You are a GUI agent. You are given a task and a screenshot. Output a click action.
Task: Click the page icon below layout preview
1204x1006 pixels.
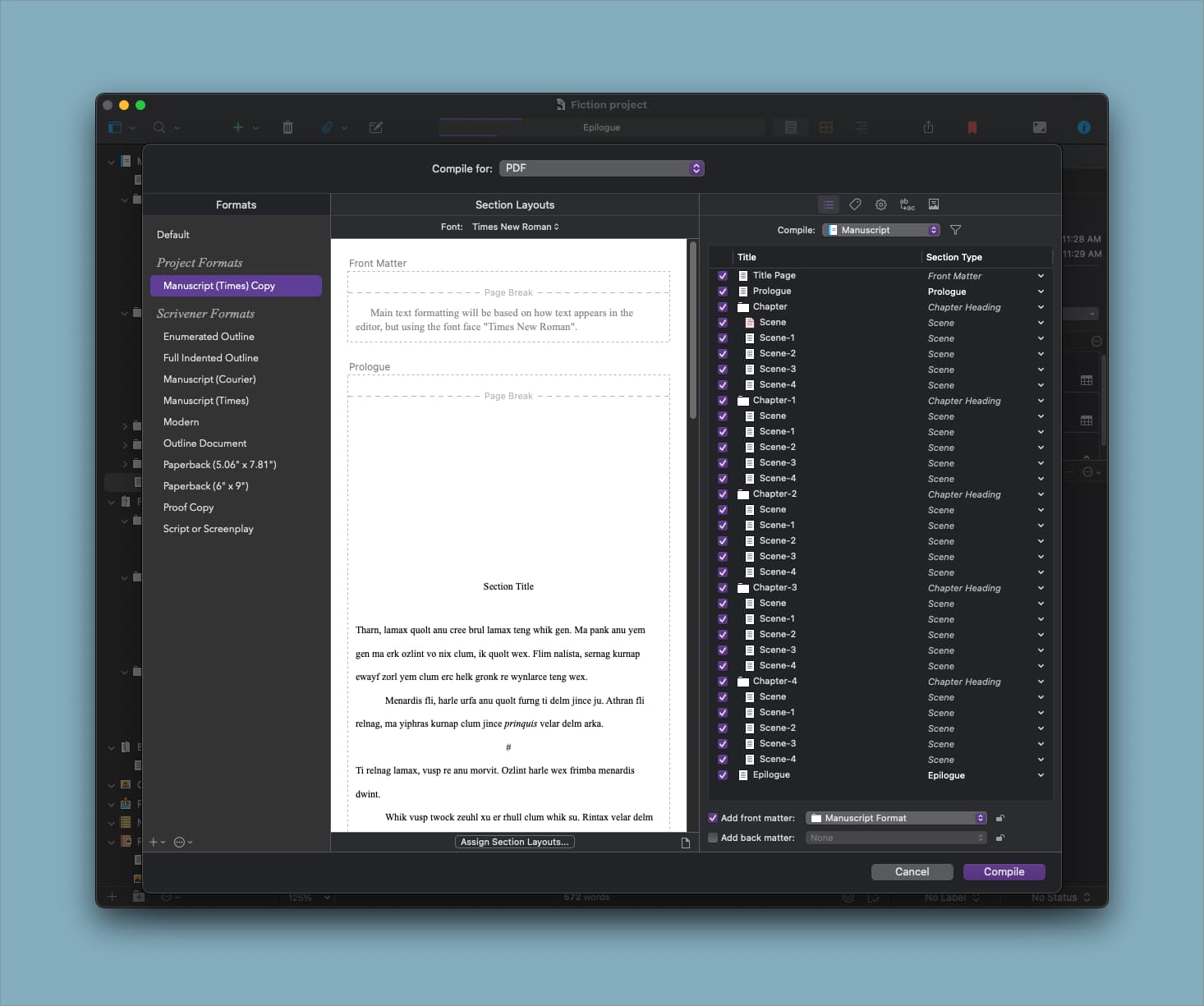click(685, 843)
